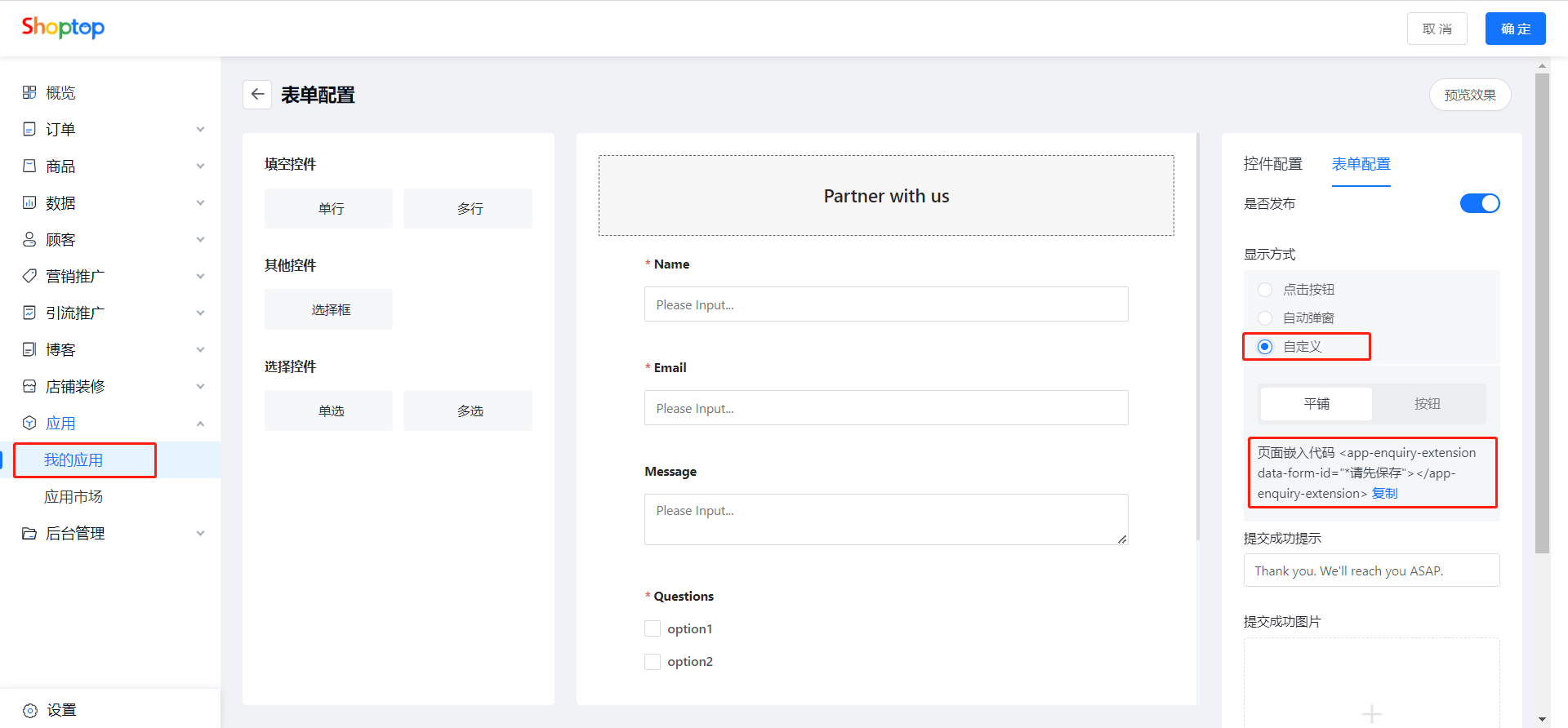Expand the 数据 menu chevron
1568x728 pixels.
[x=200, y=202]
